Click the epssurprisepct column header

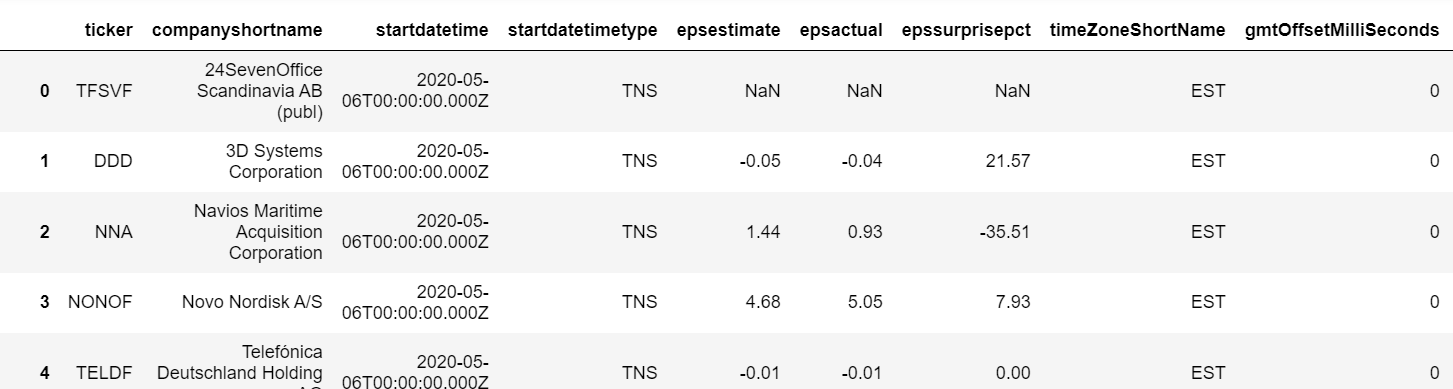[966, 30]
